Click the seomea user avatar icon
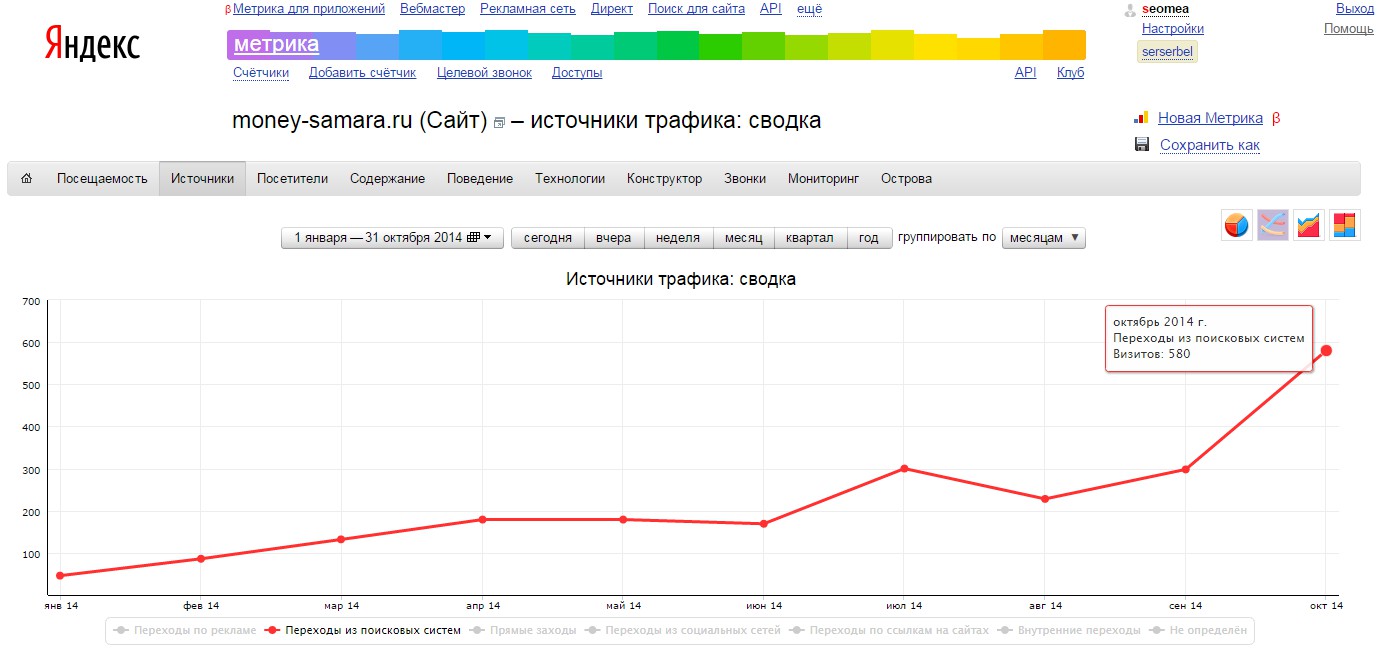 pyautogui.click(x=1130, y=10)
